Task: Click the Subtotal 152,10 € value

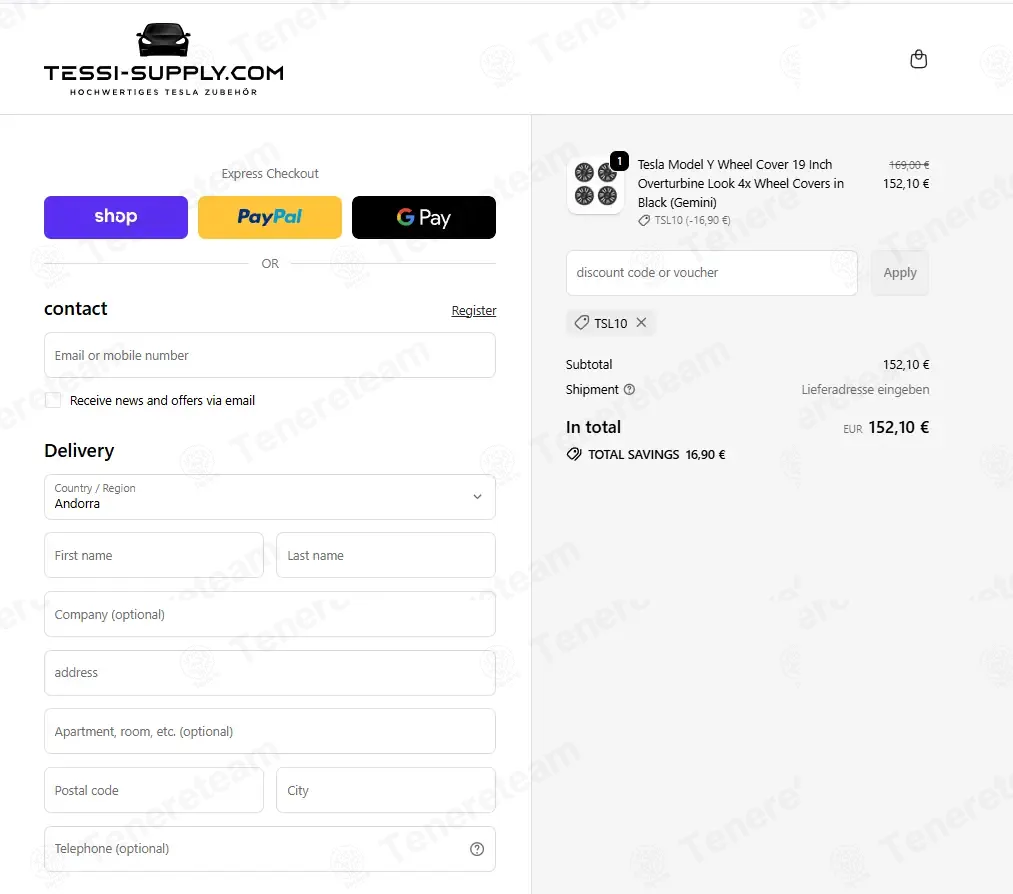Action: (x=906, y=364)
